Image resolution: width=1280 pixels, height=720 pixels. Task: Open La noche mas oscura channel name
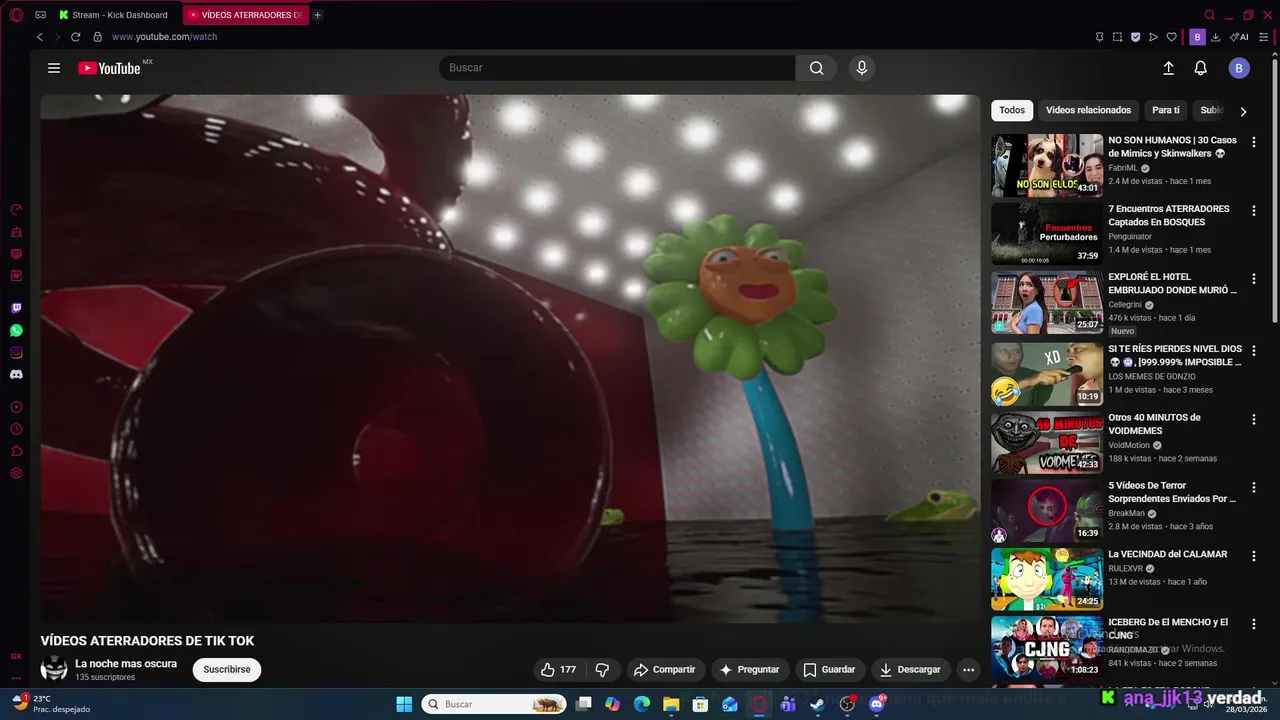click(126, 663)
